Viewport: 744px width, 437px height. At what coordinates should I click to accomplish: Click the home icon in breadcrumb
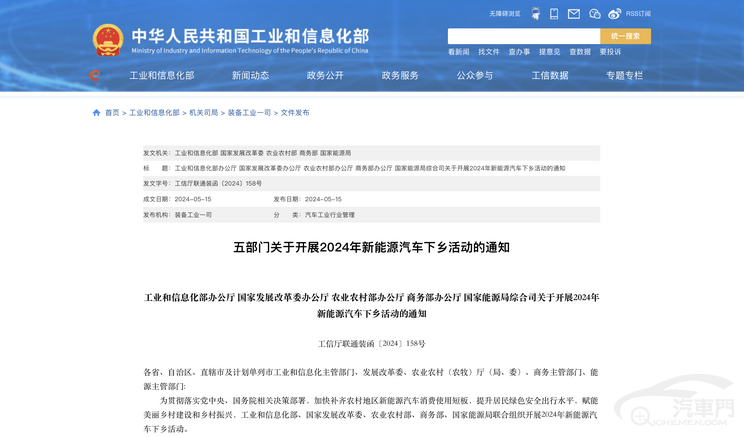[96, 112]
